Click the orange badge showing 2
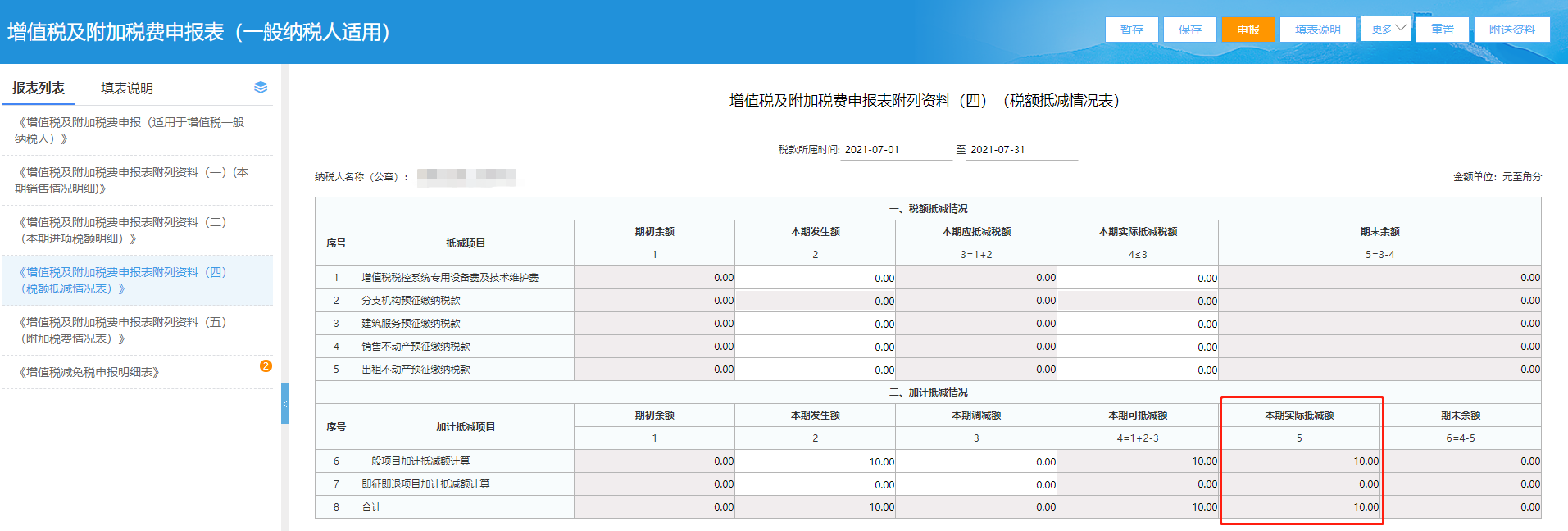 [266, 366]
